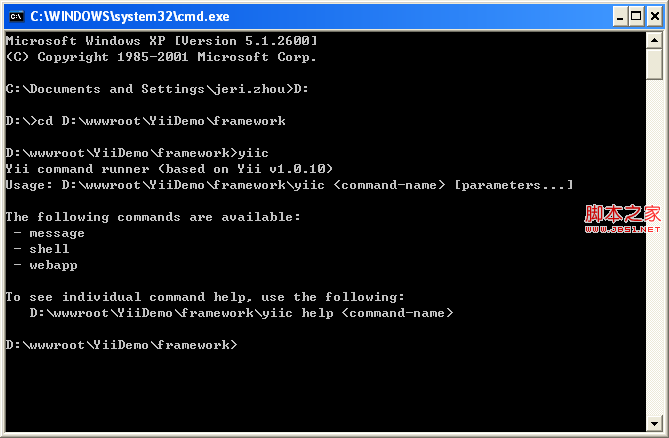Click the 'message' command entry
The image size is (669, 438).
click(57, 233)
